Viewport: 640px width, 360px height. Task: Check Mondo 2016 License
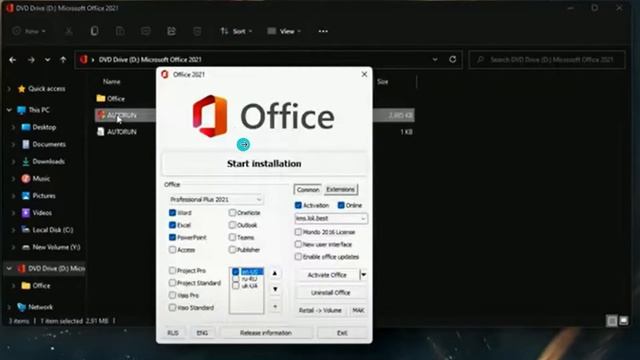298,232
